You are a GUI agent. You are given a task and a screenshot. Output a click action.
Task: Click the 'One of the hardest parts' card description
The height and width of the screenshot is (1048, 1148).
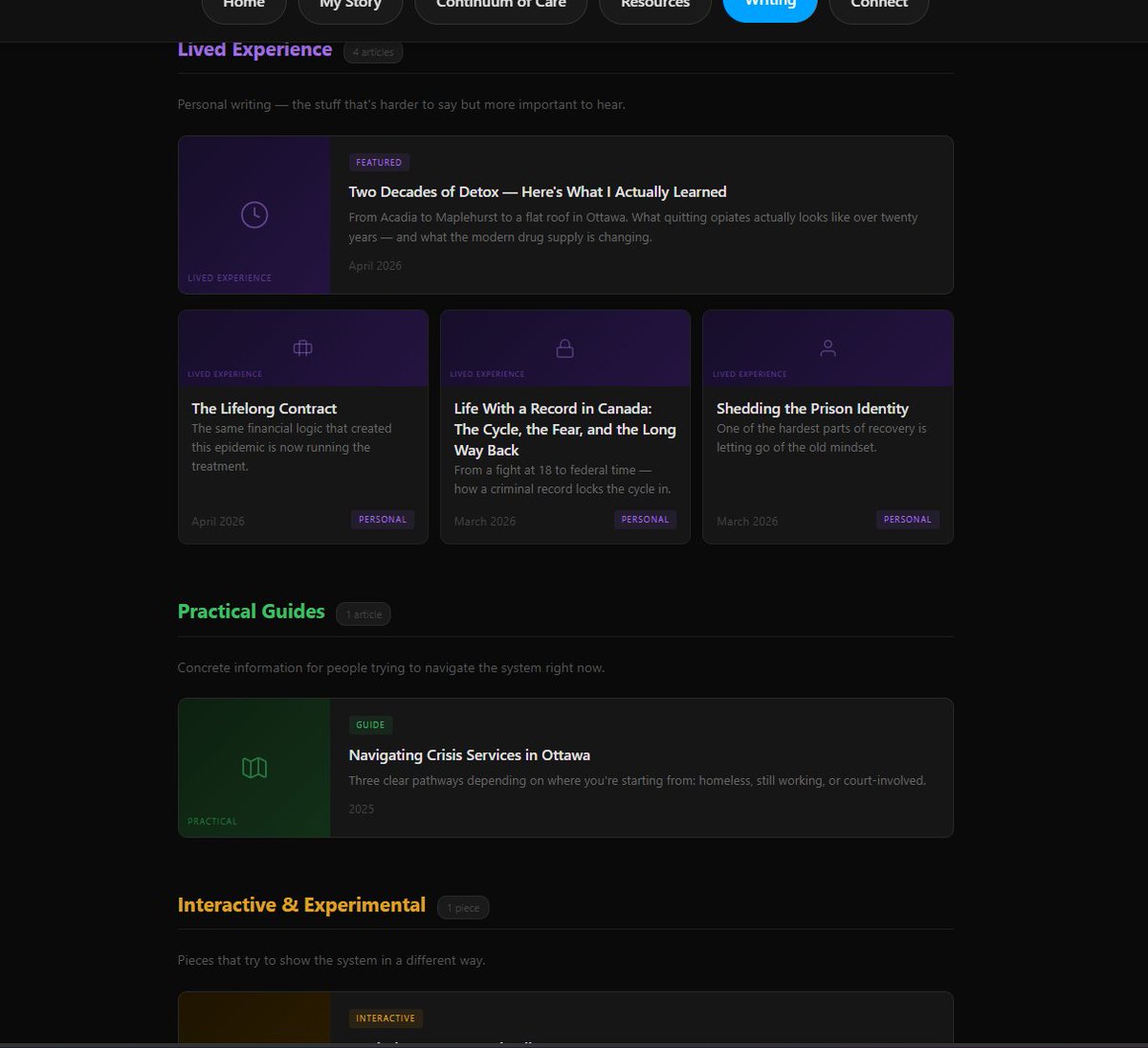click(822, 438)
